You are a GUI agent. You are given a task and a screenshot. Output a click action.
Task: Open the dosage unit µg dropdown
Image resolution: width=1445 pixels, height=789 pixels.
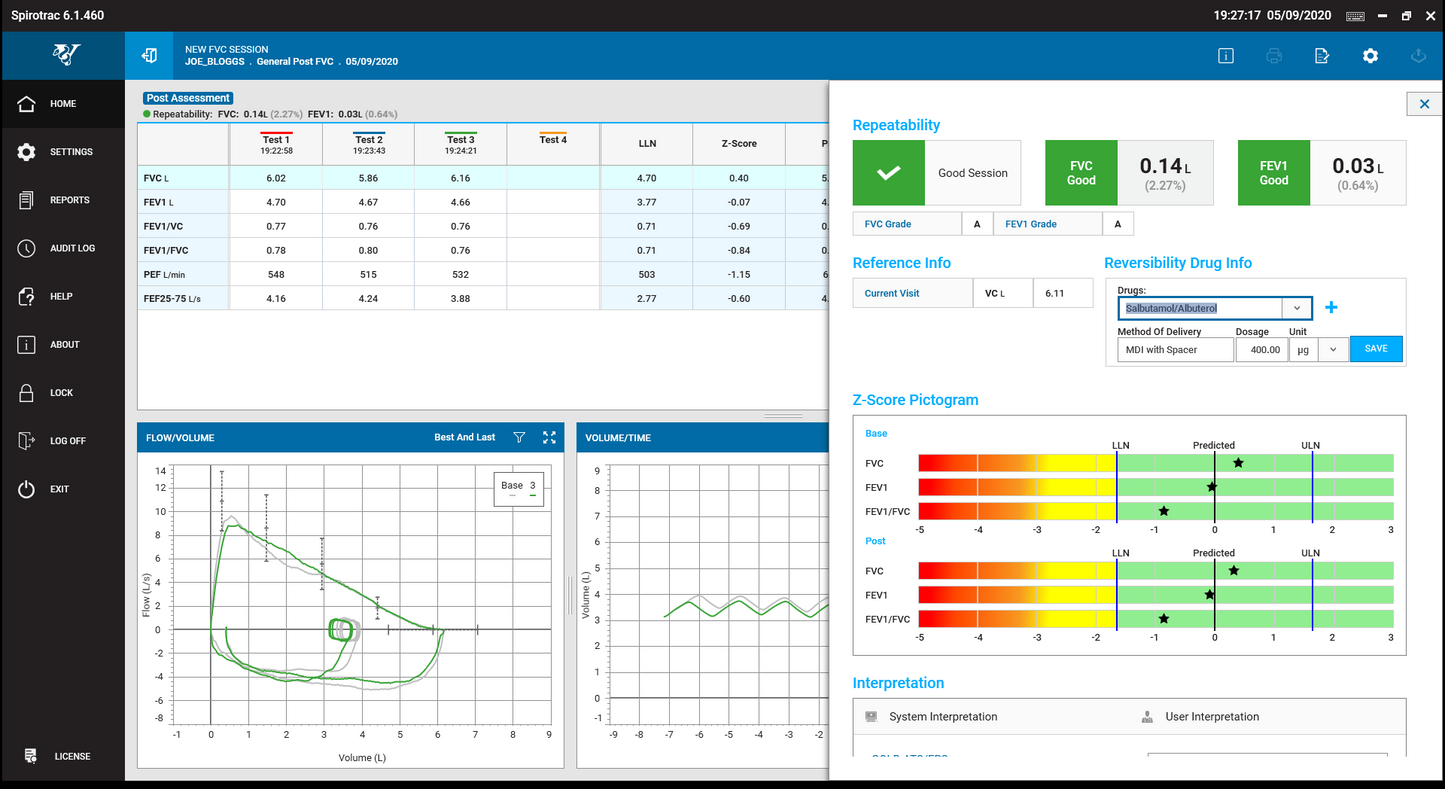[1334, 349]
